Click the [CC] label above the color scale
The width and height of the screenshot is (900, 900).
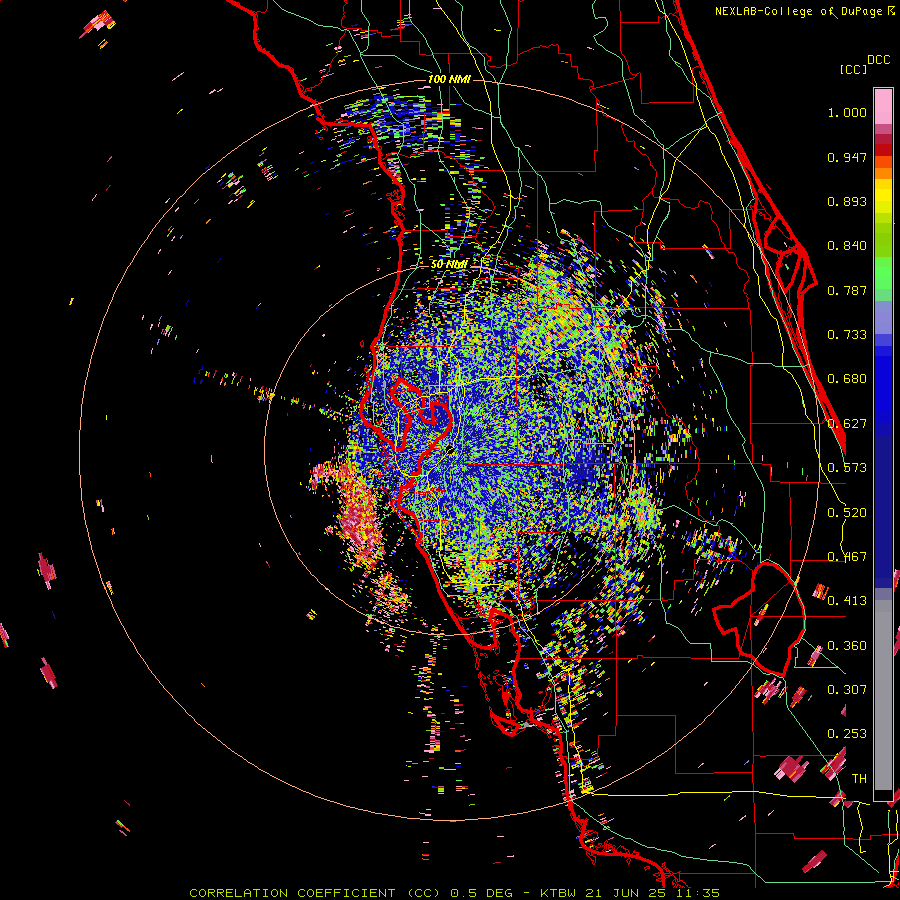[853, 69]
